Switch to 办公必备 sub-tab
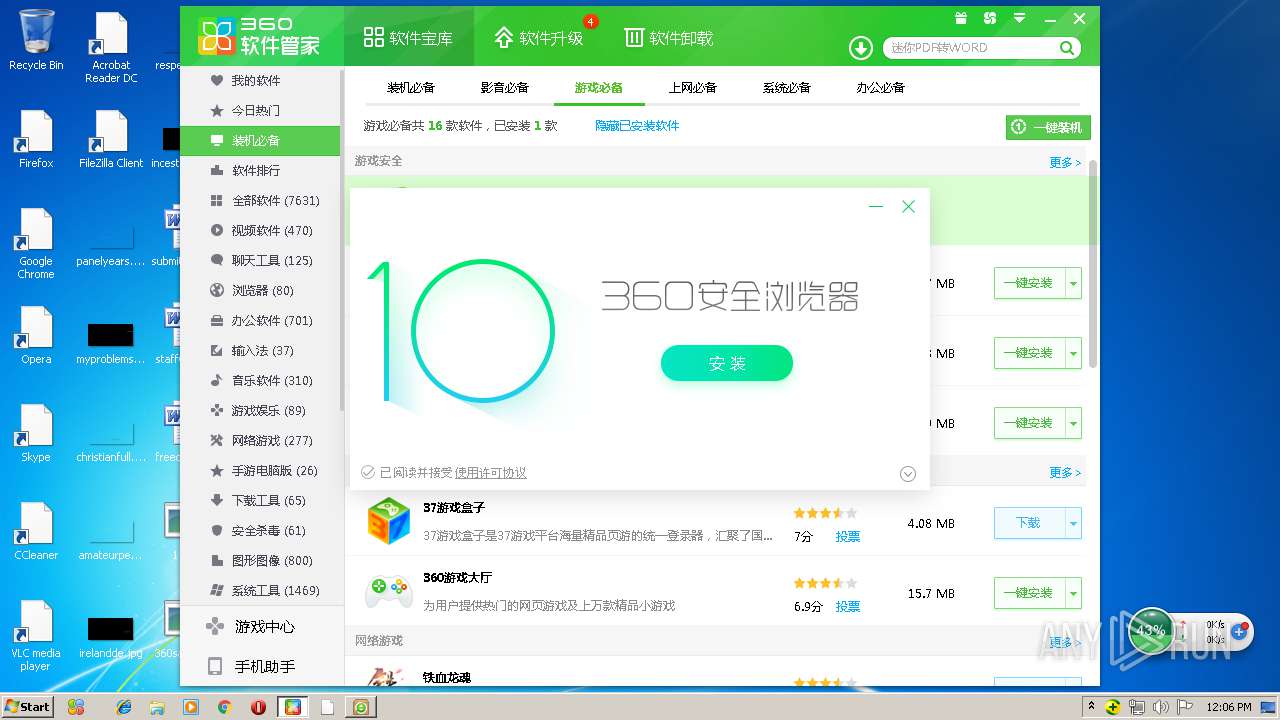Screen dimensions: 1280x720 pos(881,87)
